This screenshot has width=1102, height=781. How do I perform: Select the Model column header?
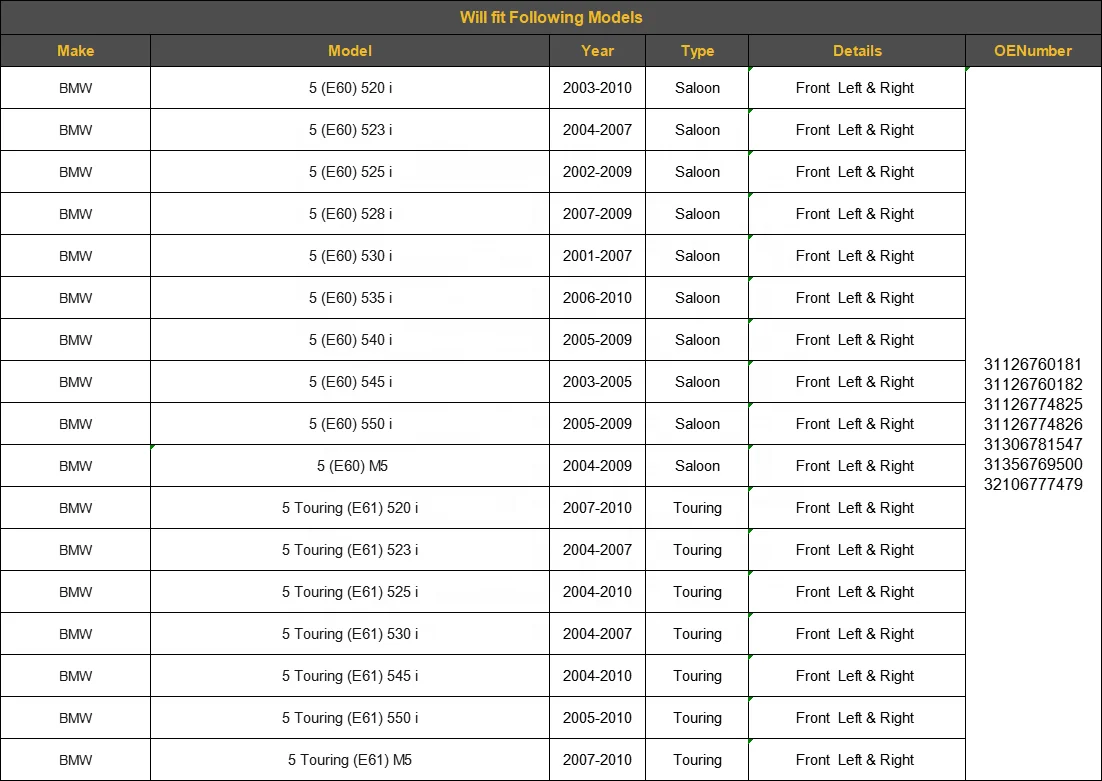(350, 51)
